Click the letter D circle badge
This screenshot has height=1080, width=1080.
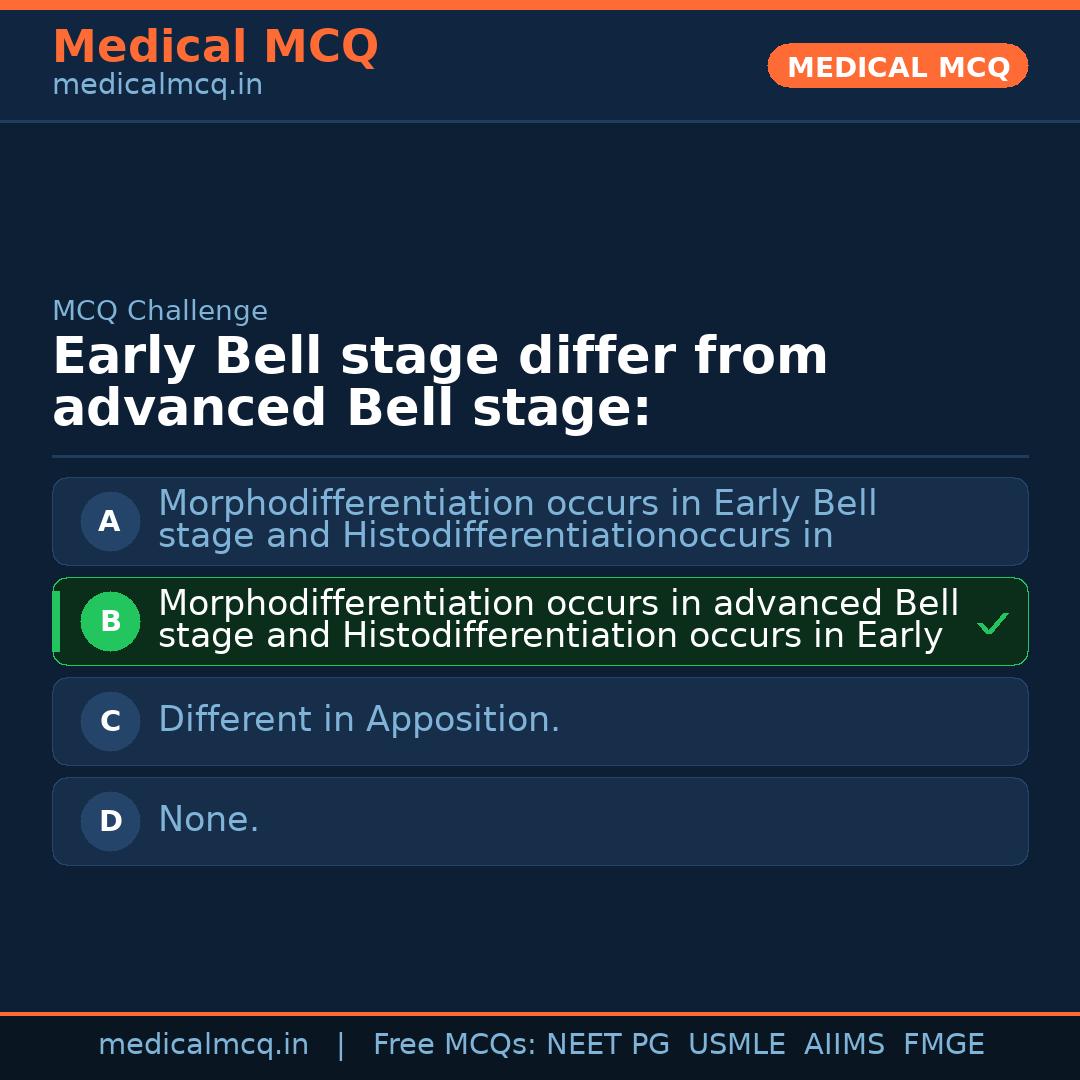click(x=110, y=821)
